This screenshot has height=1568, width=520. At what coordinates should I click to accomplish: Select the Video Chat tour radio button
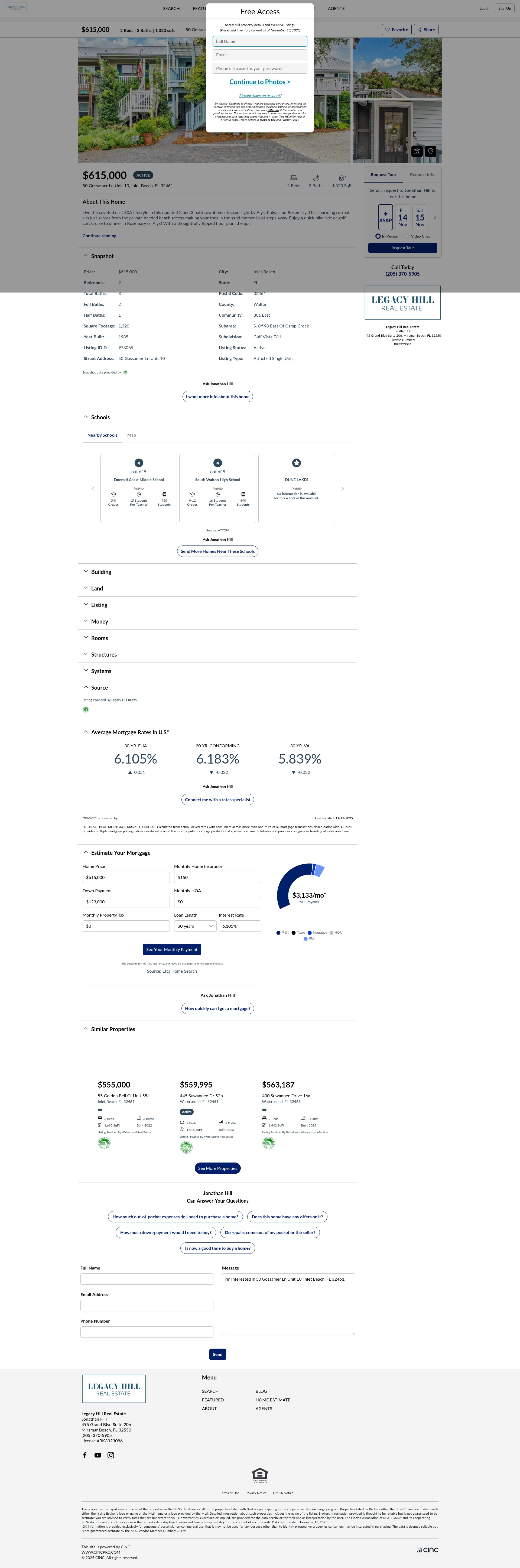pos(406,236)
